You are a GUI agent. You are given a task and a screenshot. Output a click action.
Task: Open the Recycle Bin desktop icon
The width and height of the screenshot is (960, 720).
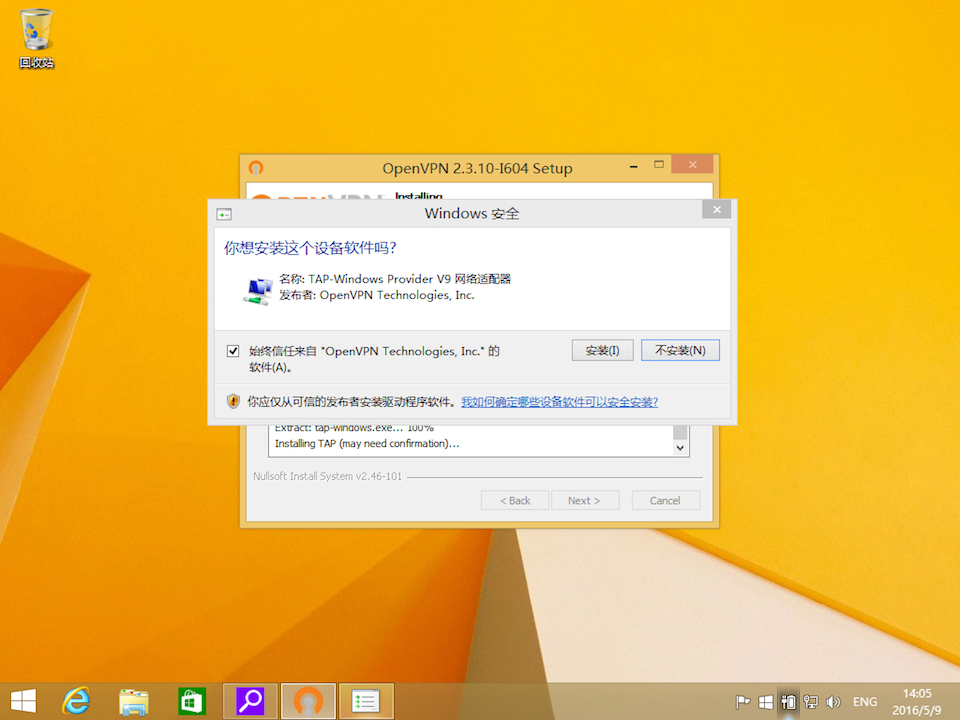pyautogui.click(x=36, y=38)
